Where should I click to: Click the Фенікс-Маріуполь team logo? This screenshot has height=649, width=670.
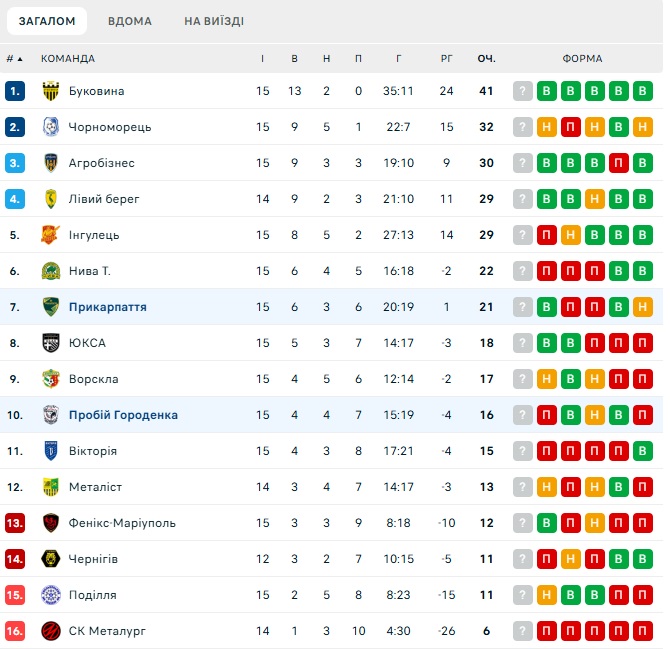(51, 523)
